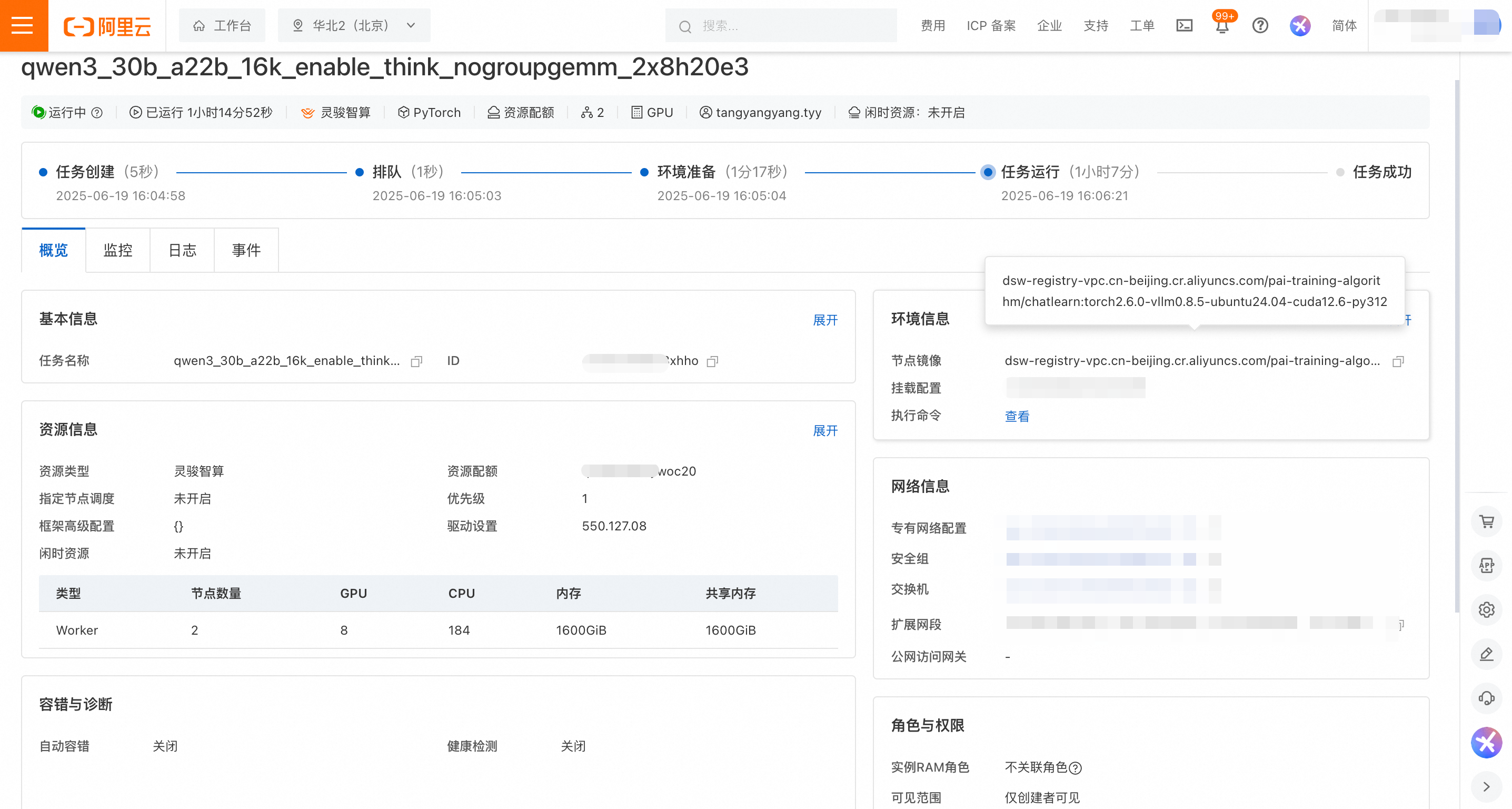This screenshot has height=809, width=1512.
Task: Click the 环境准备 stage marker
Action: (644, 172)
